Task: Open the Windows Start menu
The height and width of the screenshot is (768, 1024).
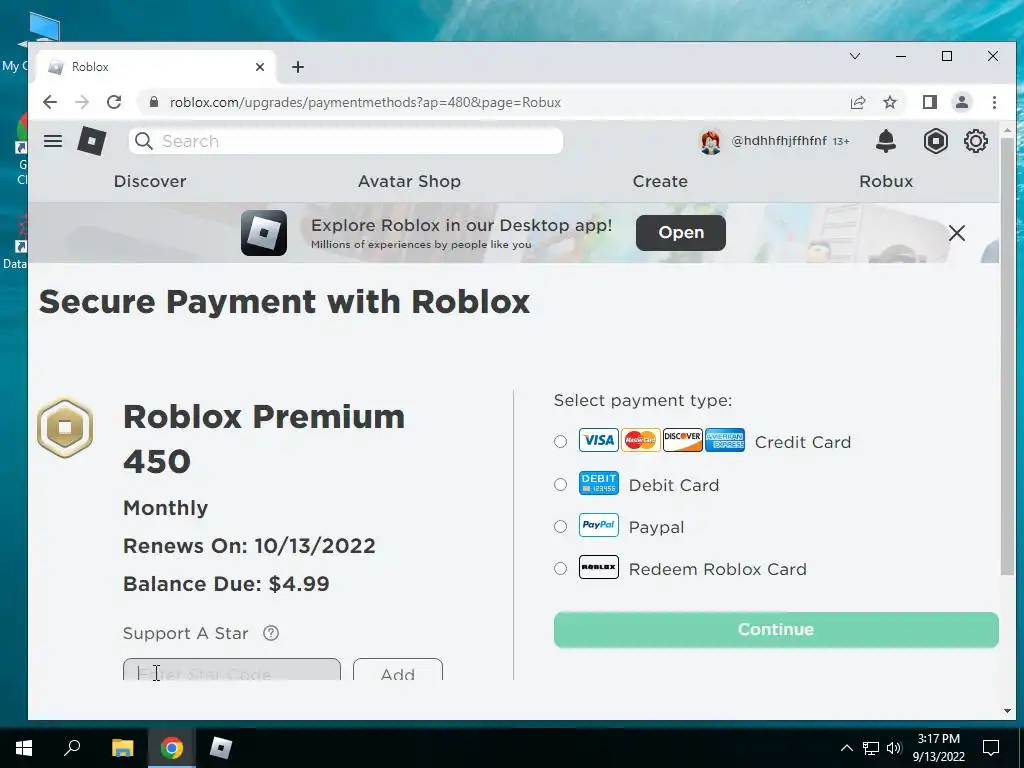Action: pos(24,748)
